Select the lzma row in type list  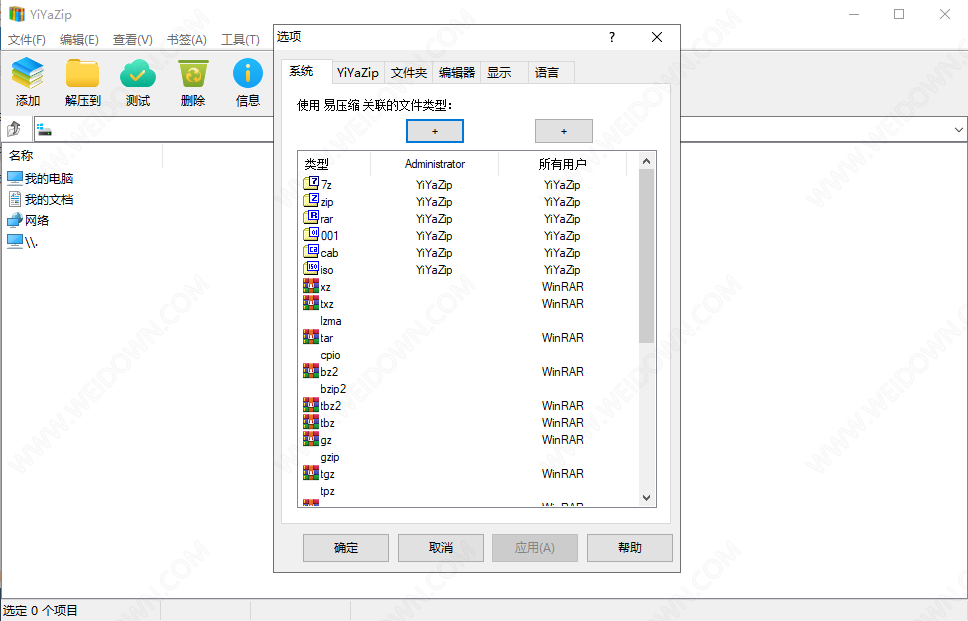pos(468,321)
